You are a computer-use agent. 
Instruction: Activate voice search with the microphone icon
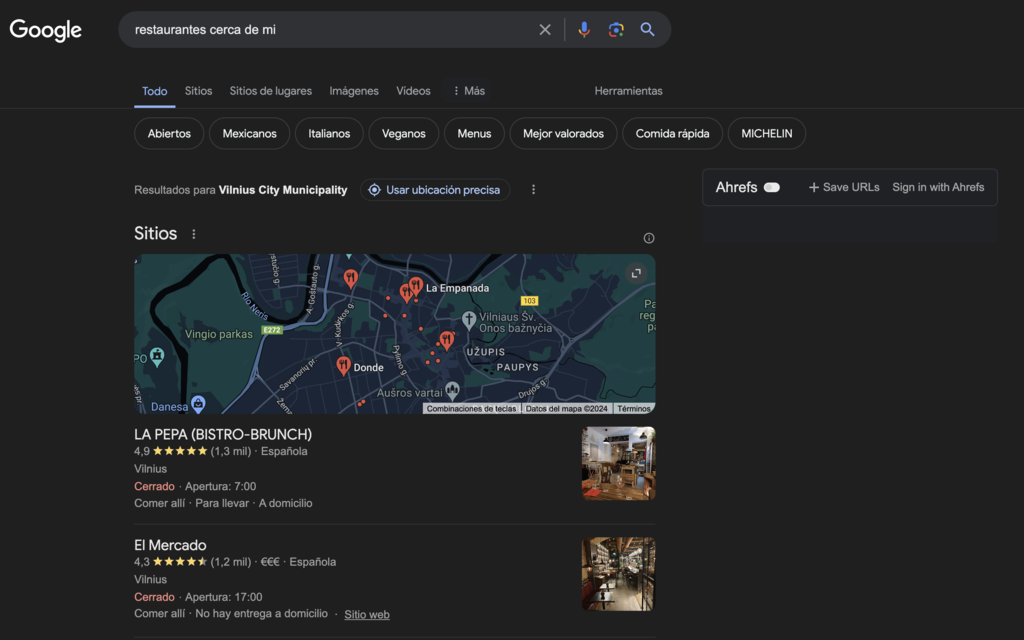tap(584, 29)
